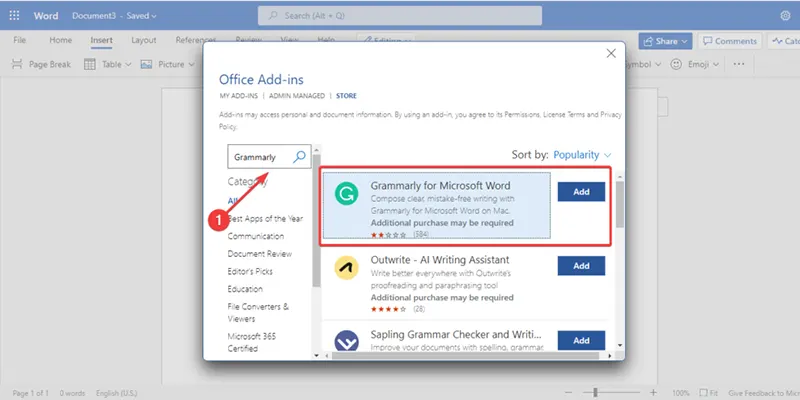The height and width of the screenshot is (400, 800).
Task: Click the top search bar in Word
Action: (x=399, y=16)
